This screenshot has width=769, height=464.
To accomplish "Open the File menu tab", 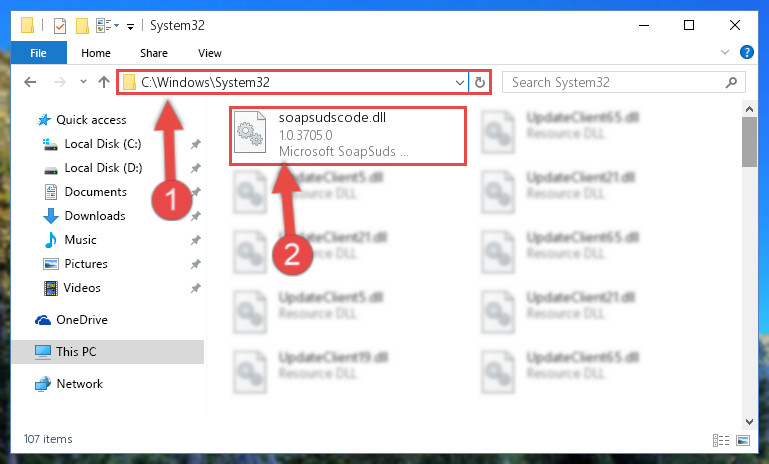I will tap(38, 53).
